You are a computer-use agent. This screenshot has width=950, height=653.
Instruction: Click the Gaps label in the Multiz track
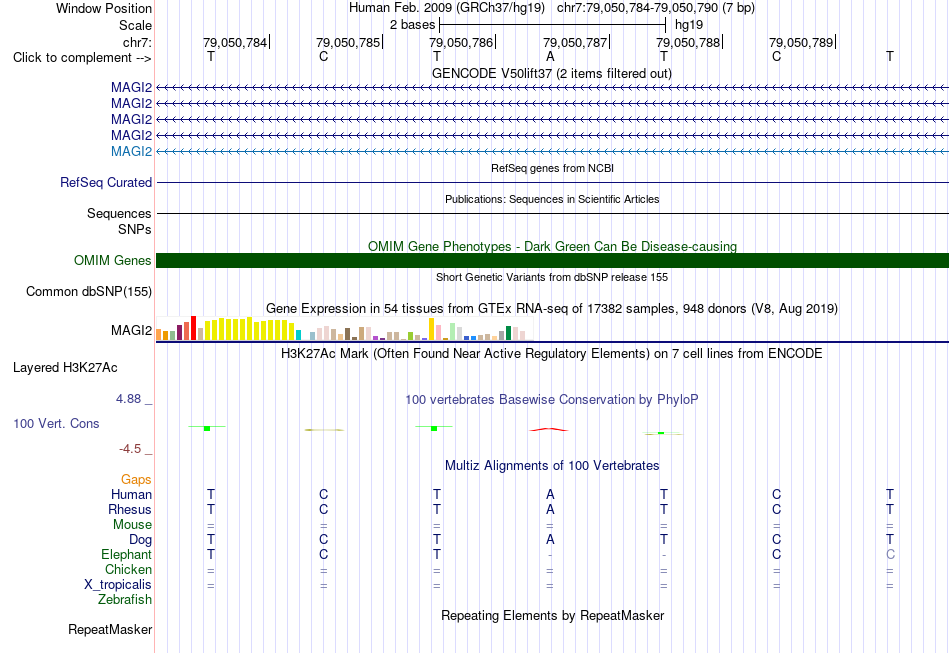click(136, 480)
